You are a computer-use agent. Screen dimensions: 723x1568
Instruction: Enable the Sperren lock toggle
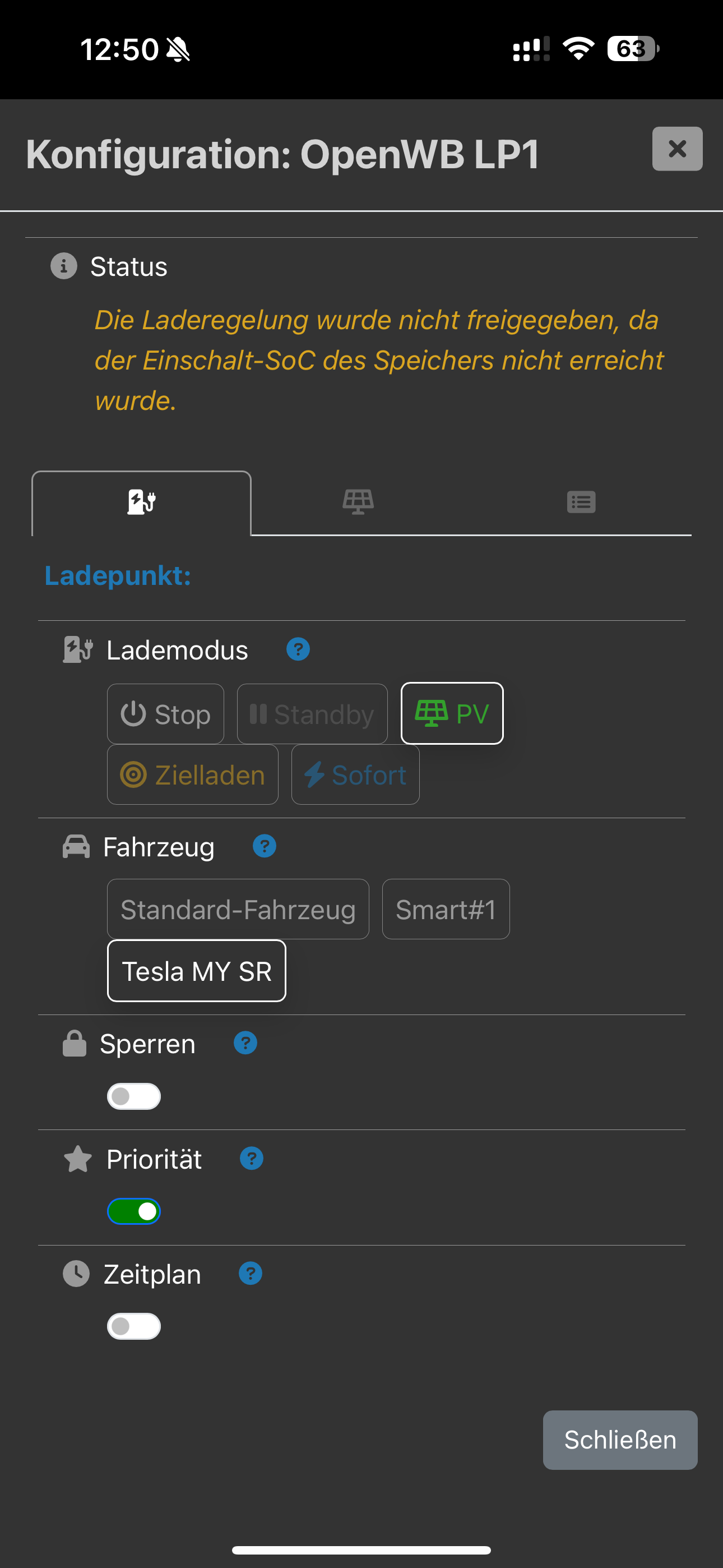(134, 1096)
